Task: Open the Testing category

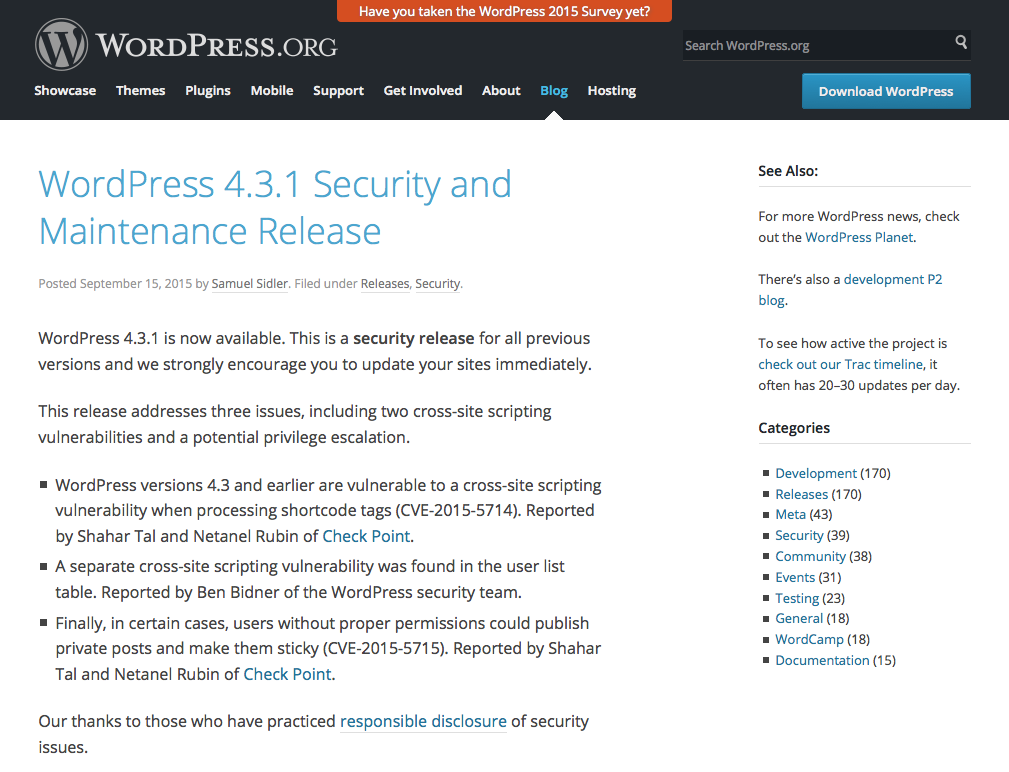Action: click(797, 598)
